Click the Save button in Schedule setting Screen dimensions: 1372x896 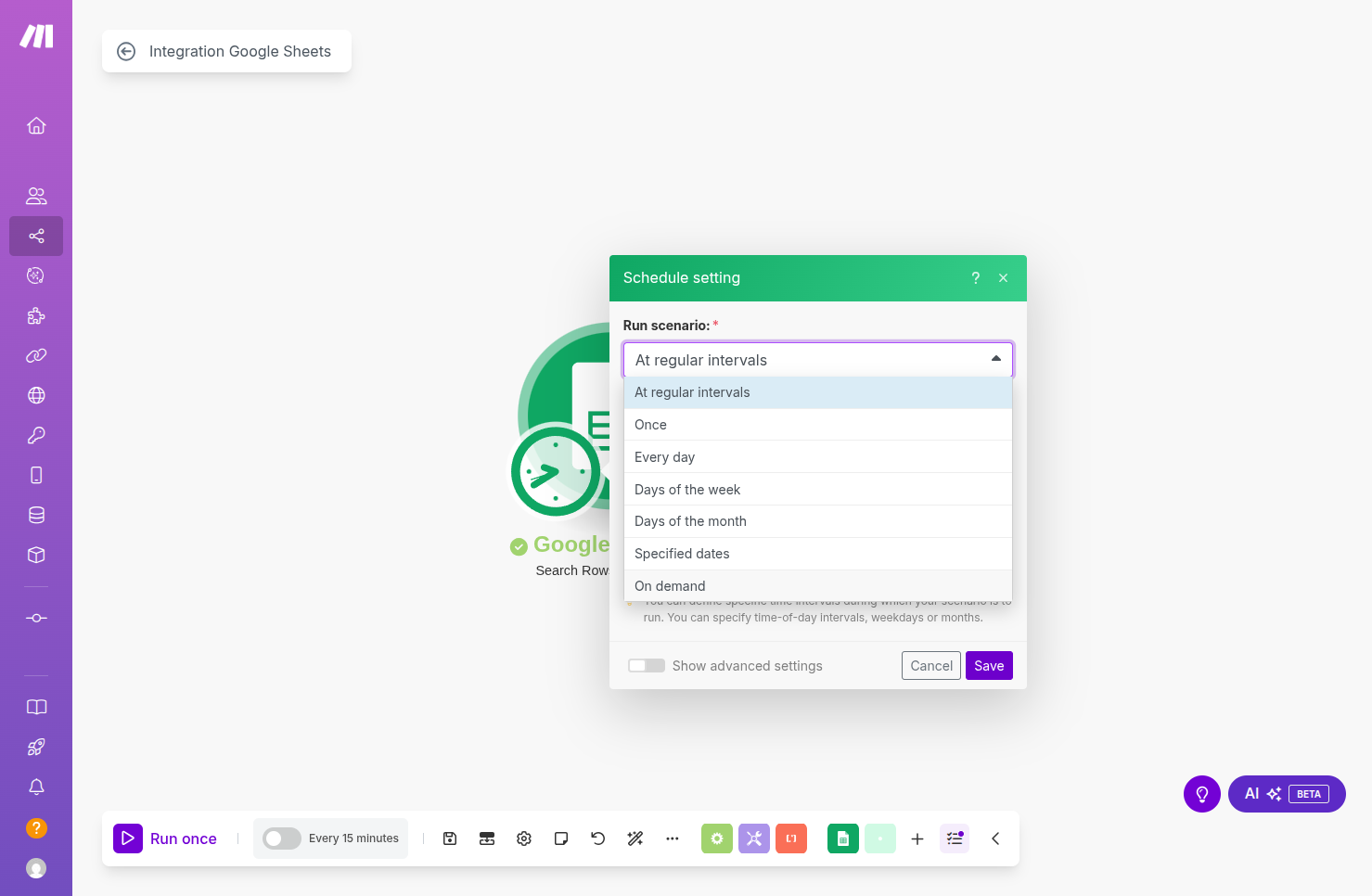(989, 666)
